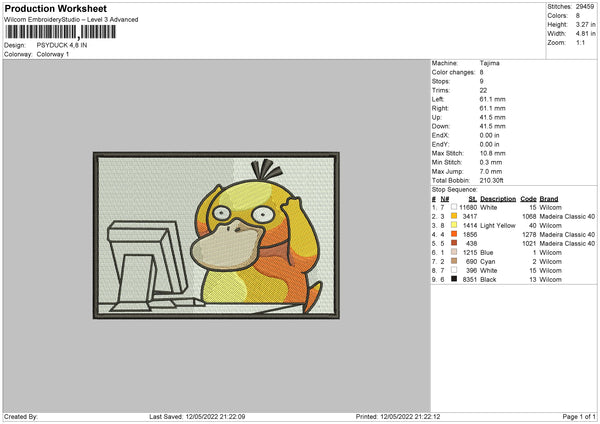
Task: Select the Min Stitch value 0.3 mm
Action: [x=491, y=162]
